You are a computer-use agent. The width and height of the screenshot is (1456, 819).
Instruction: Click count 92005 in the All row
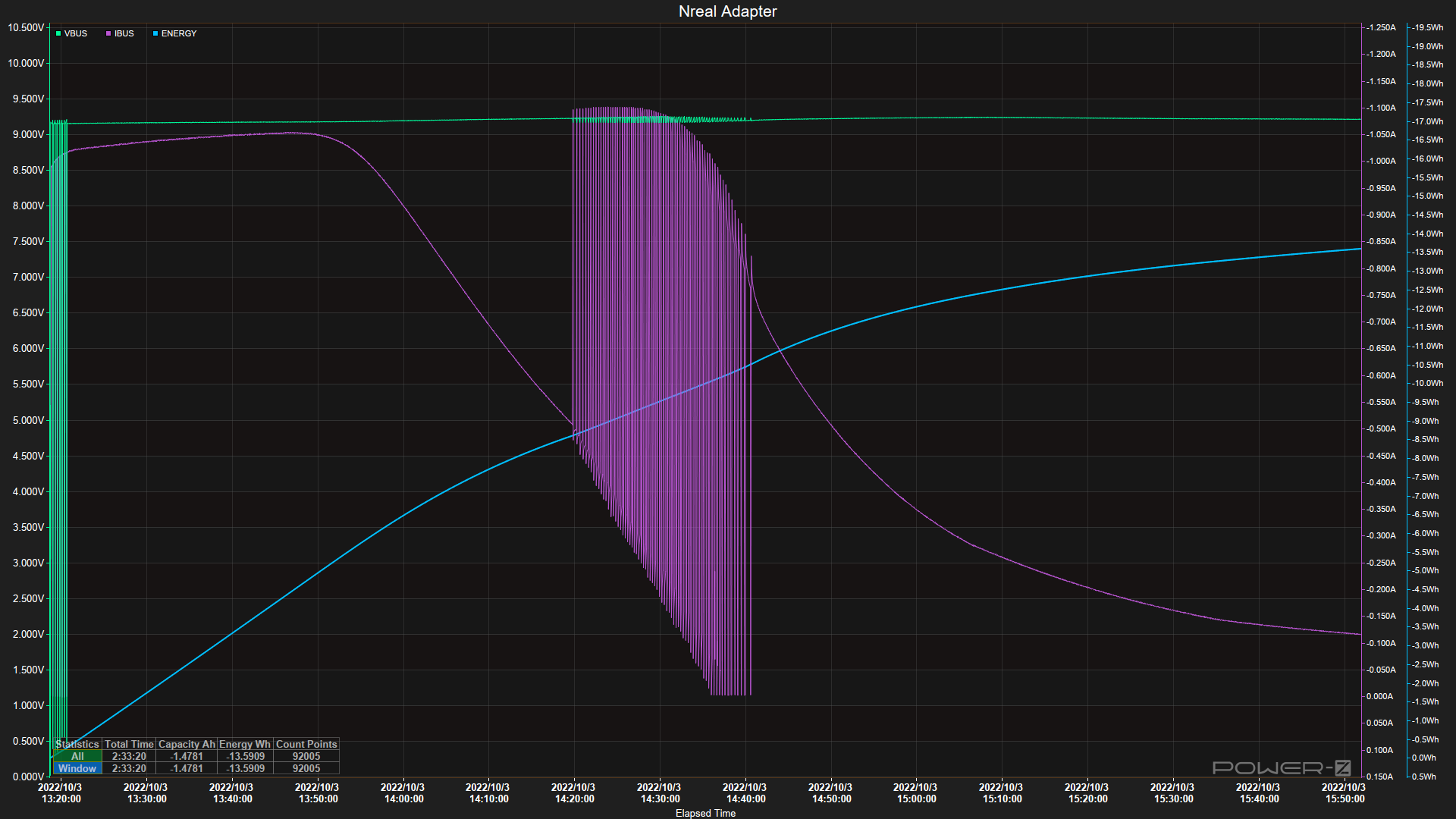[306, 757]
